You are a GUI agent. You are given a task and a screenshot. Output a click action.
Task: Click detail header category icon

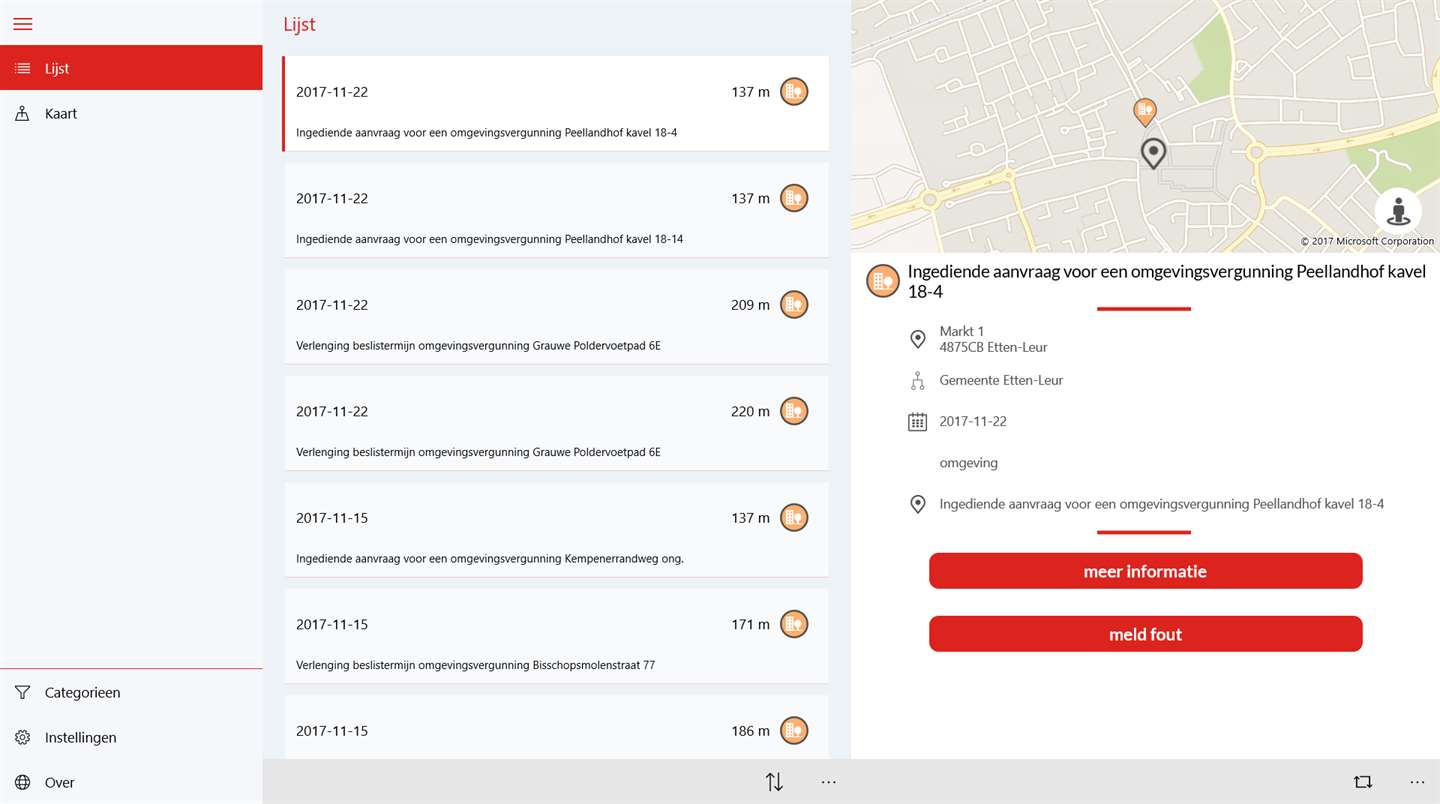[x=882, y=282]
